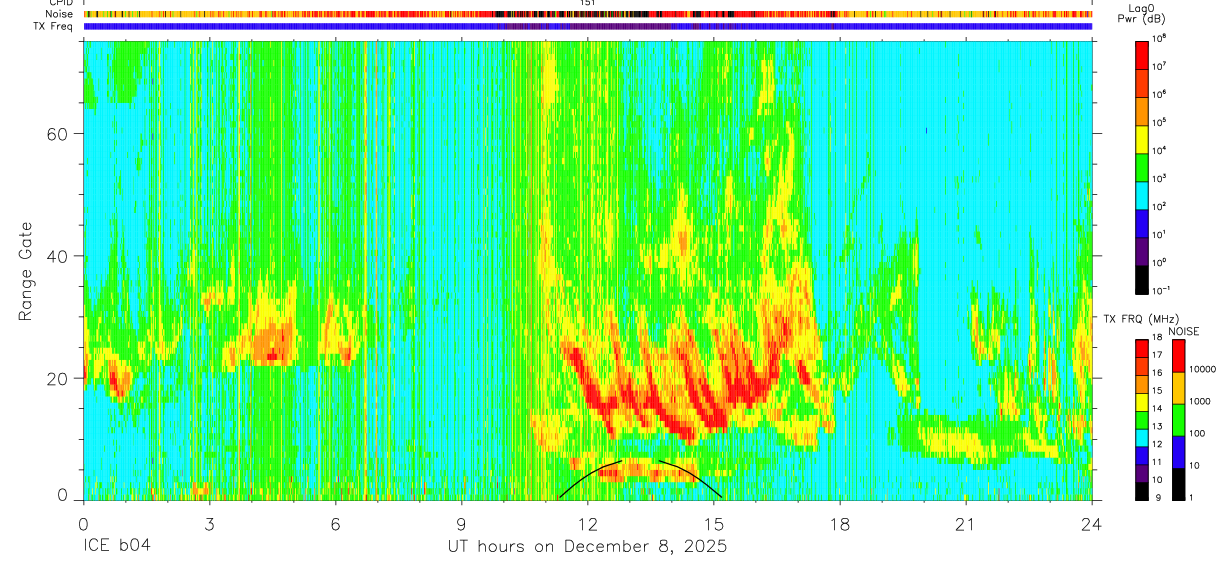Click the 'ICE b04' radar beam label
Image resolution: width=1228 pixels, height=567 pixels.
(119, 547)
